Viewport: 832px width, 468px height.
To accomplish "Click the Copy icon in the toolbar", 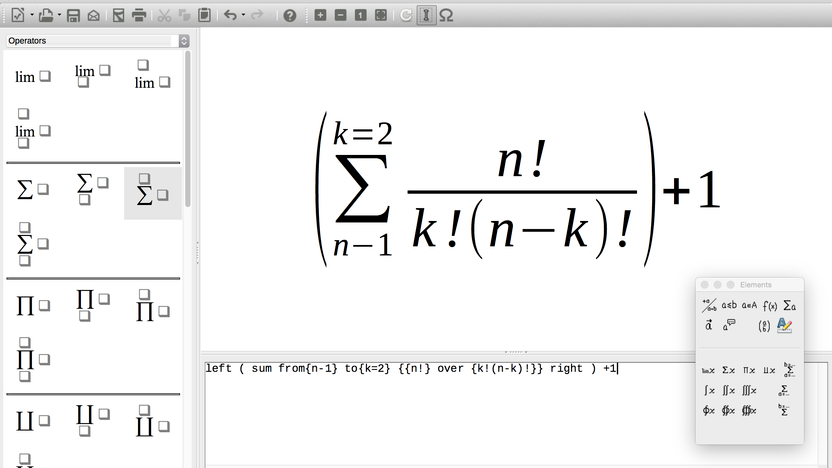I will click(x=184, y=15).
